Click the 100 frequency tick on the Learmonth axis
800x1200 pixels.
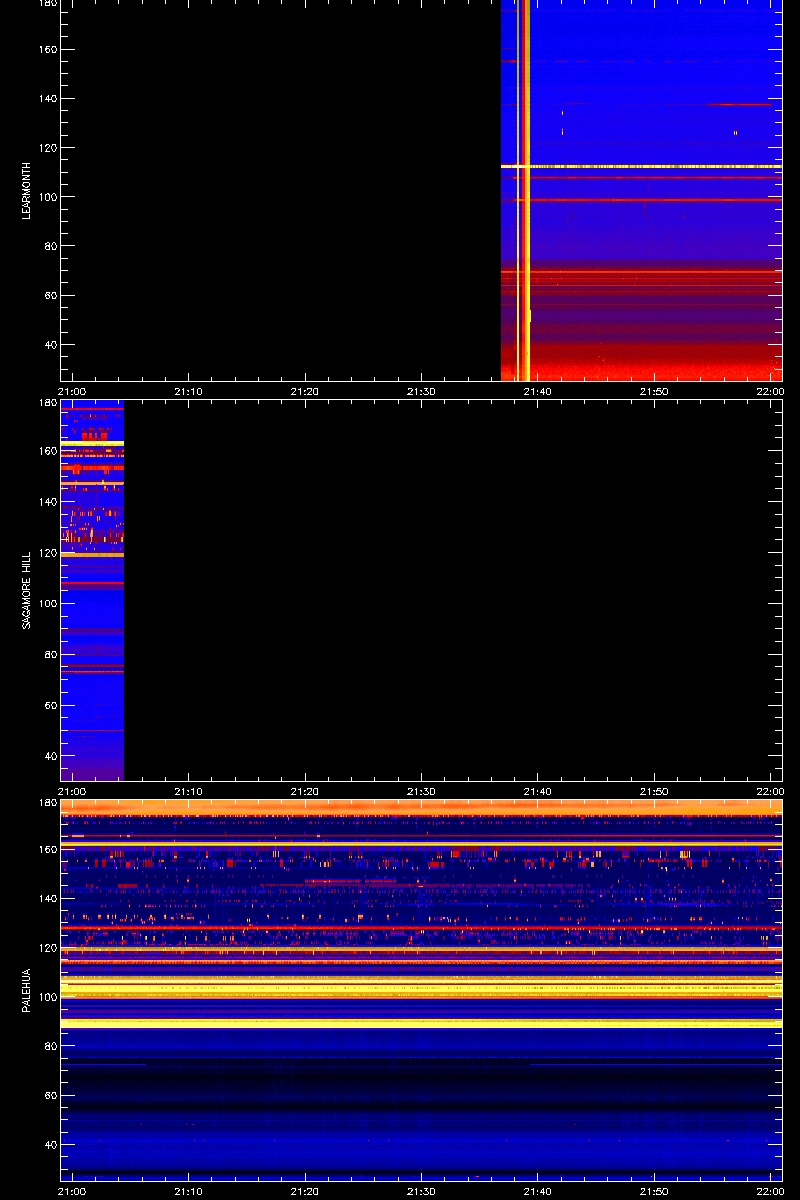(x=48, y=197)
